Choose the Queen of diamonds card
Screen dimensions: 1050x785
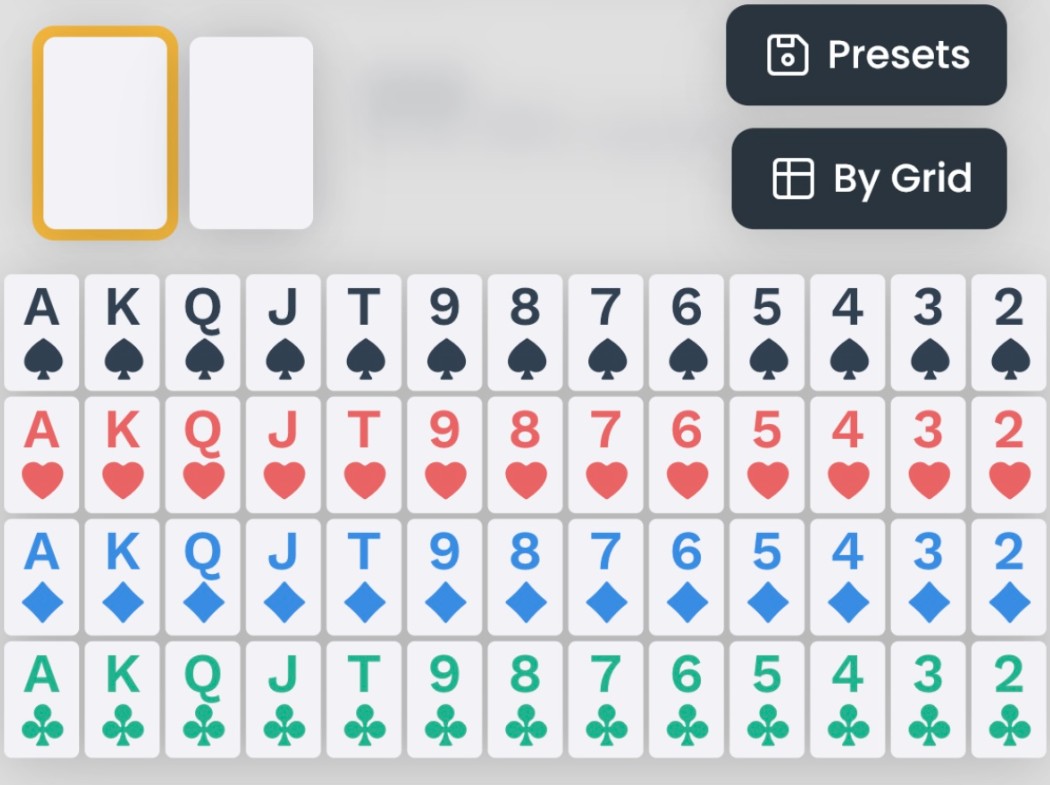[203, 577]
